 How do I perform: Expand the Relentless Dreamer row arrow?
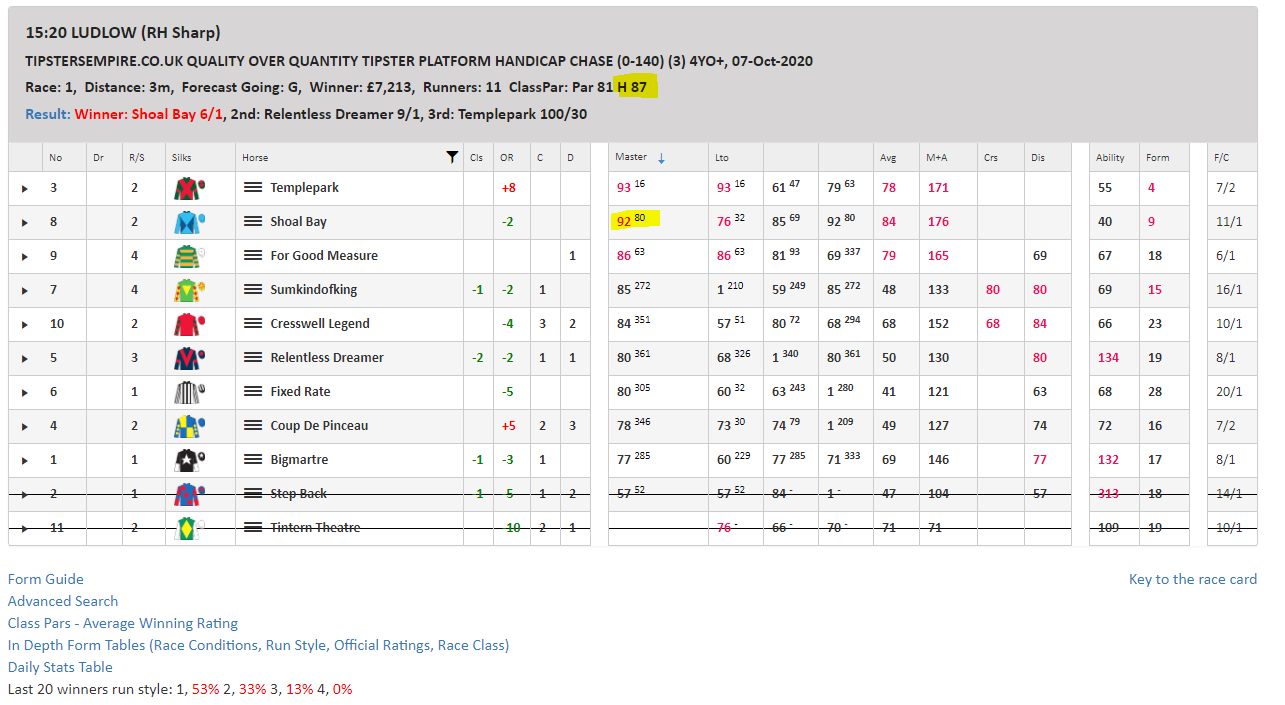point(25,358)
